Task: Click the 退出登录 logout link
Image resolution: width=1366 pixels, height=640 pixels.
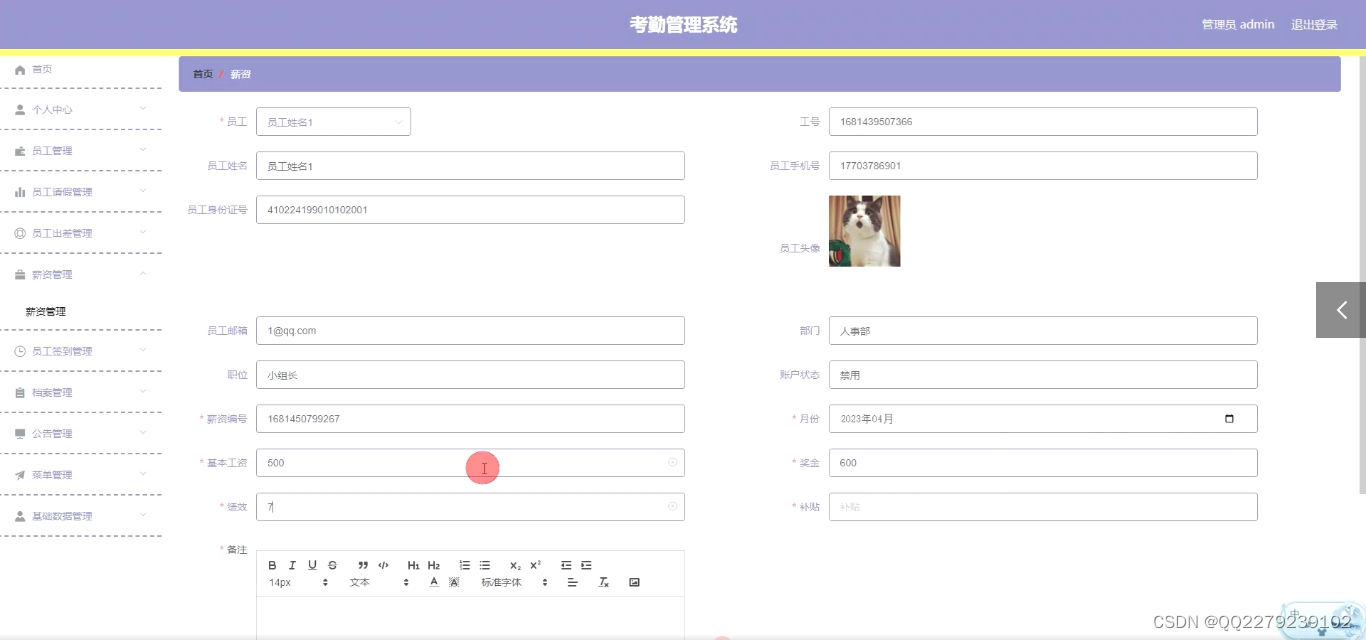Action: [x=1313, y=24]
